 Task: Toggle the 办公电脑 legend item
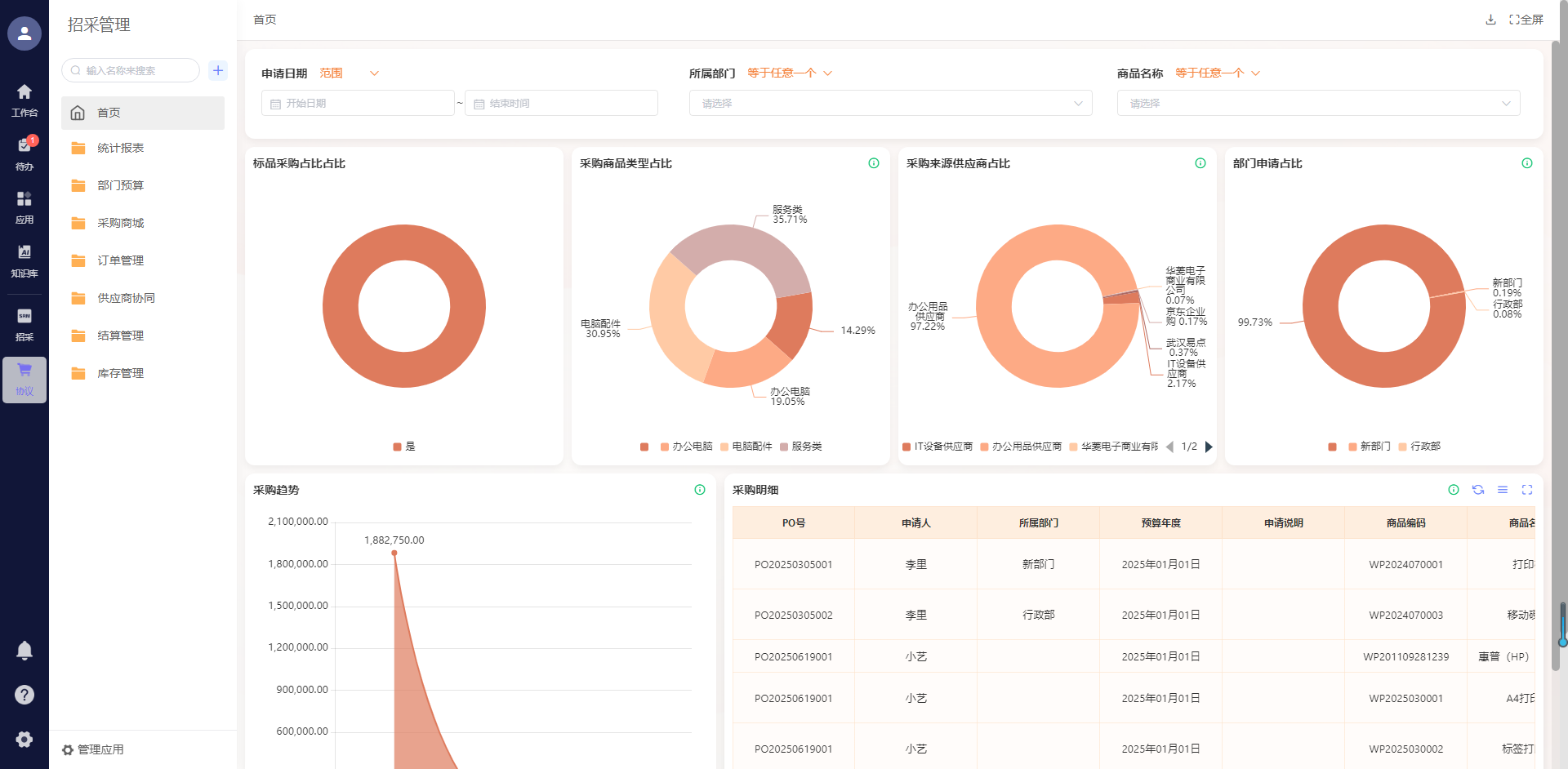(x=686, y=447)
